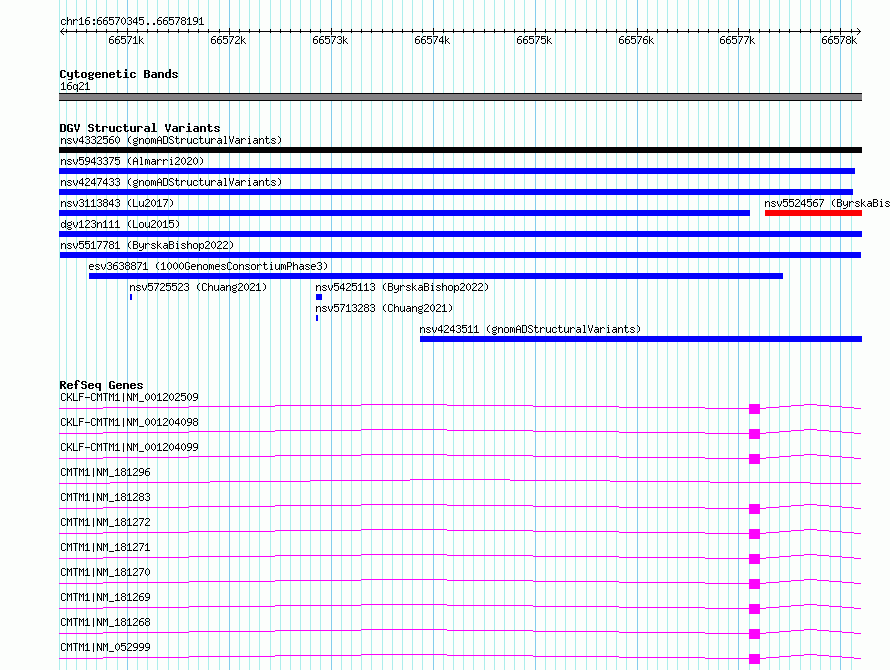Viewport: 890px width, 670px height.
Task: Select the nsv5943375 (Almarri2020) variant label
Action: click(x=132, y=161)
